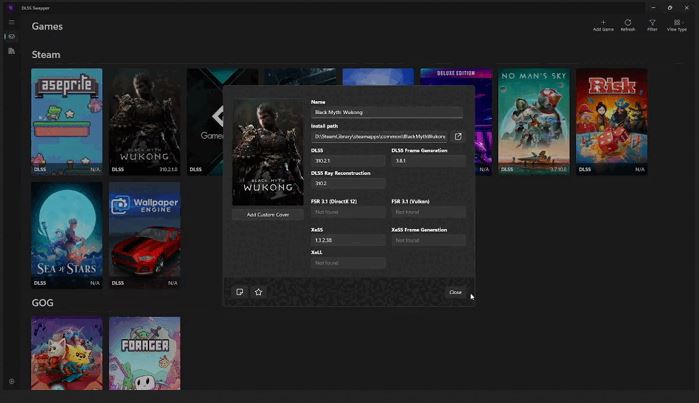The width and height of the screenshot is (699, 403).
Task: Click the Name input field
Action: click(x=387, y=112)
